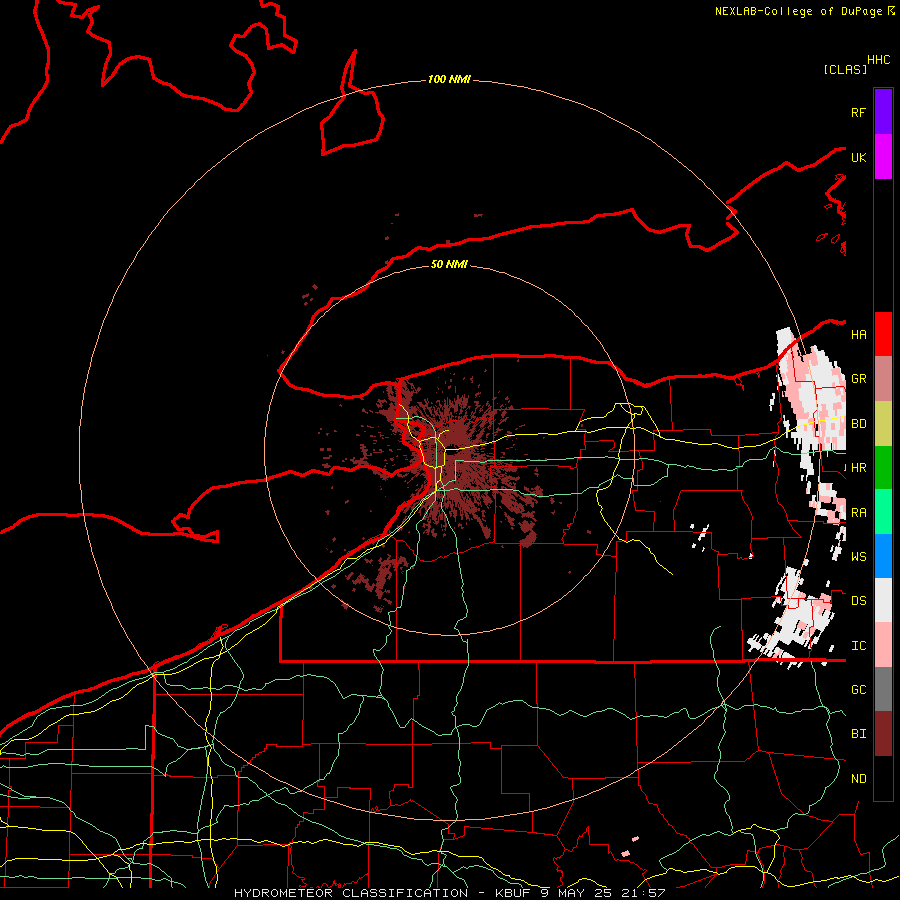
Task: Click the HA red legend swatch
Action: [883, 334]
